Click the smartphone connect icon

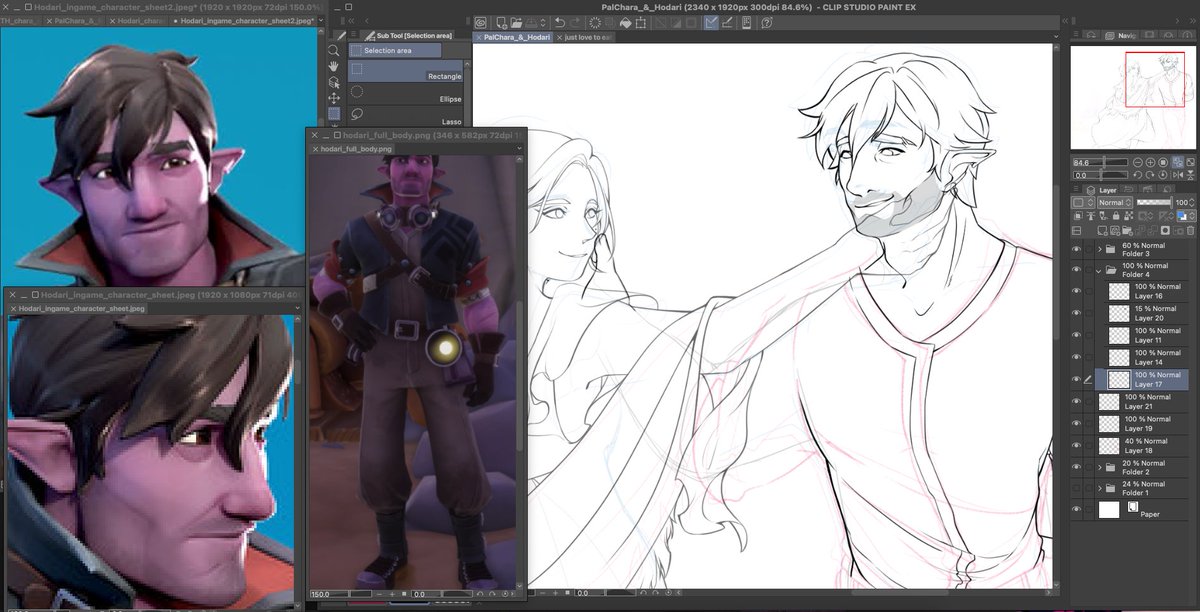746,22
